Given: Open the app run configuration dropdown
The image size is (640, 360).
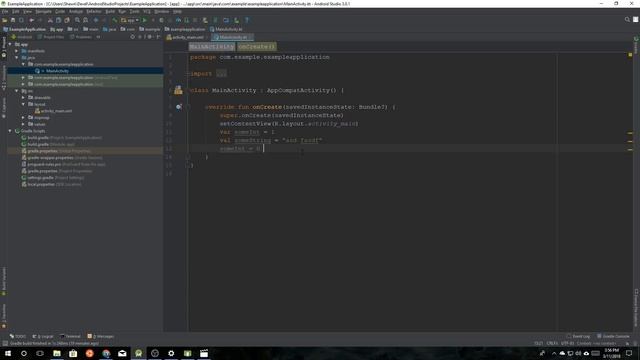Looking at the screenshot, I should (130, 20).
